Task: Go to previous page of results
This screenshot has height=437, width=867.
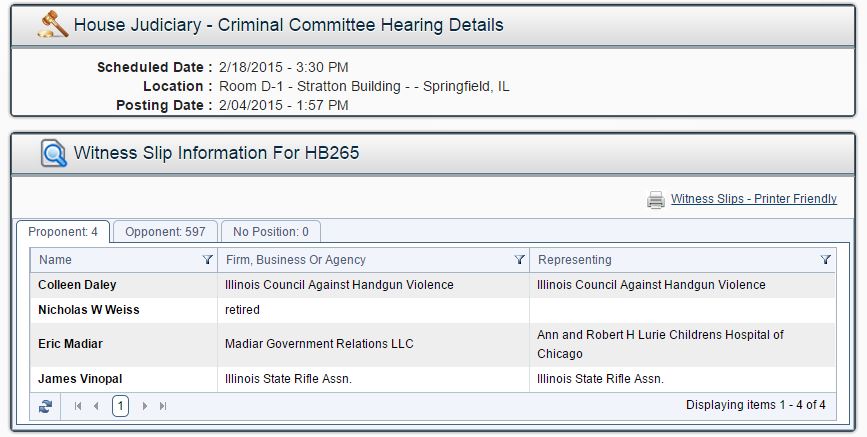Action: click(x=96, y=406)
